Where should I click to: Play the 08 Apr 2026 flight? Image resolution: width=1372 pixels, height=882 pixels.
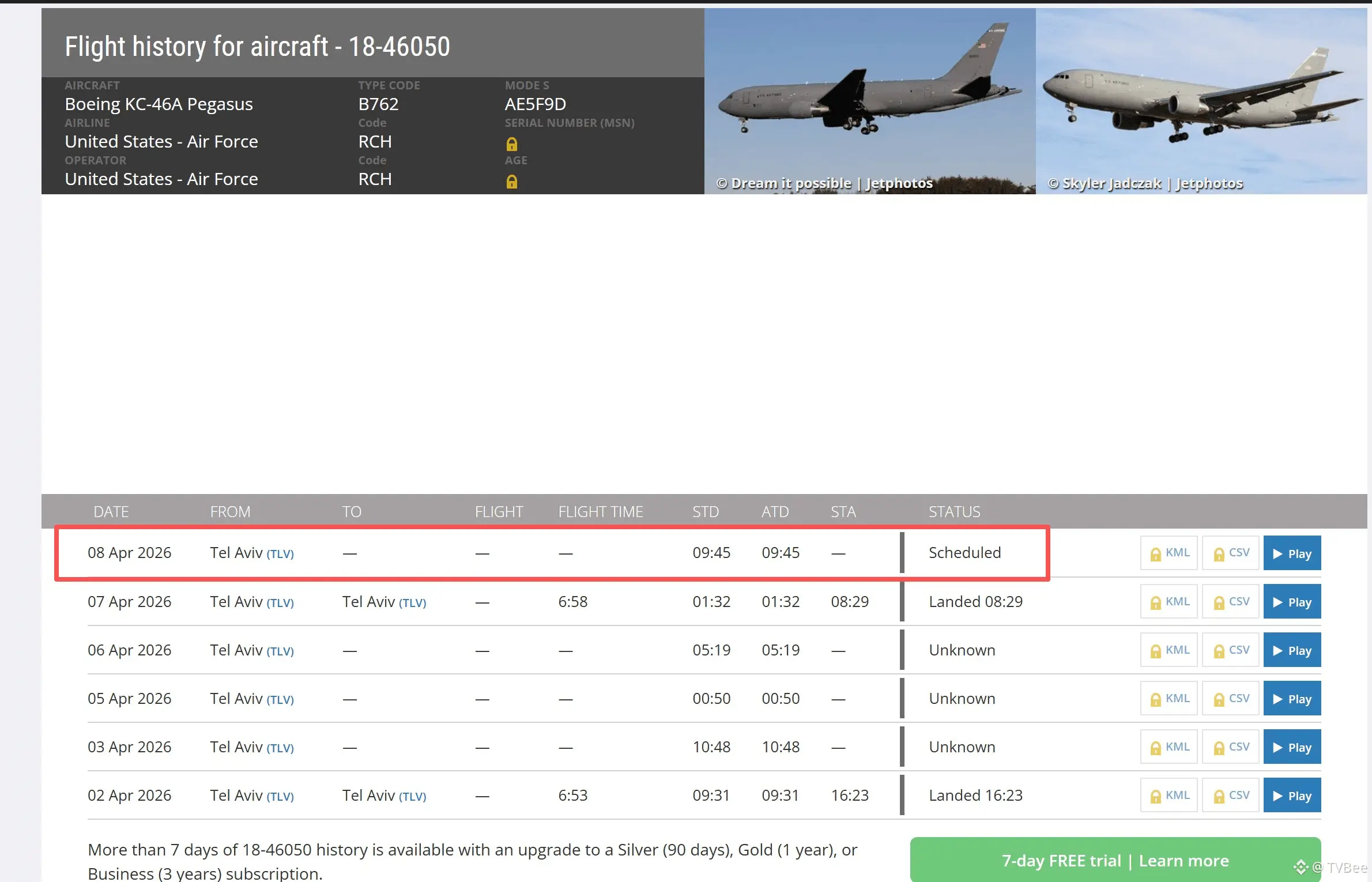coord(1292,553)
